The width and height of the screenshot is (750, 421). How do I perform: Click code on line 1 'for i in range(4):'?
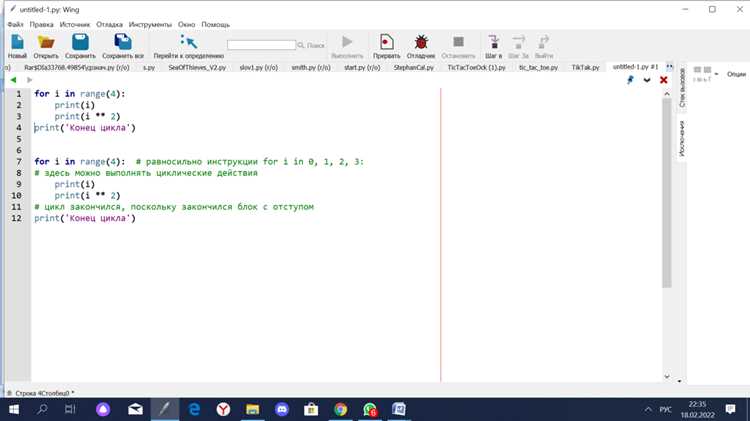pyautogui.click(x=79, y=94)
